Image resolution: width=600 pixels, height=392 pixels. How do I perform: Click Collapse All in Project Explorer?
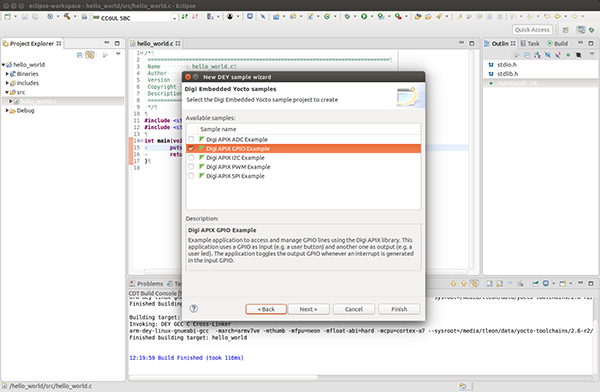pyautogui.click(x=80, y=55)
